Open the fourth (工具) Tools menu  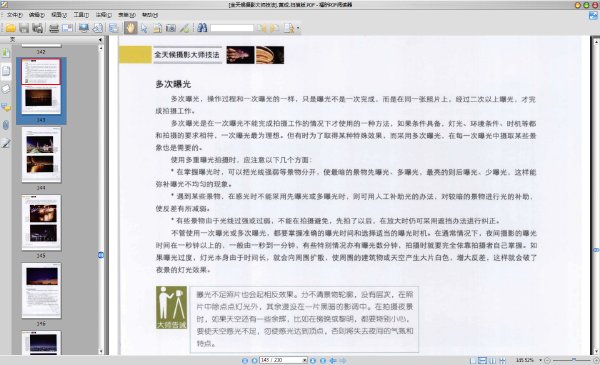point(81,15)
